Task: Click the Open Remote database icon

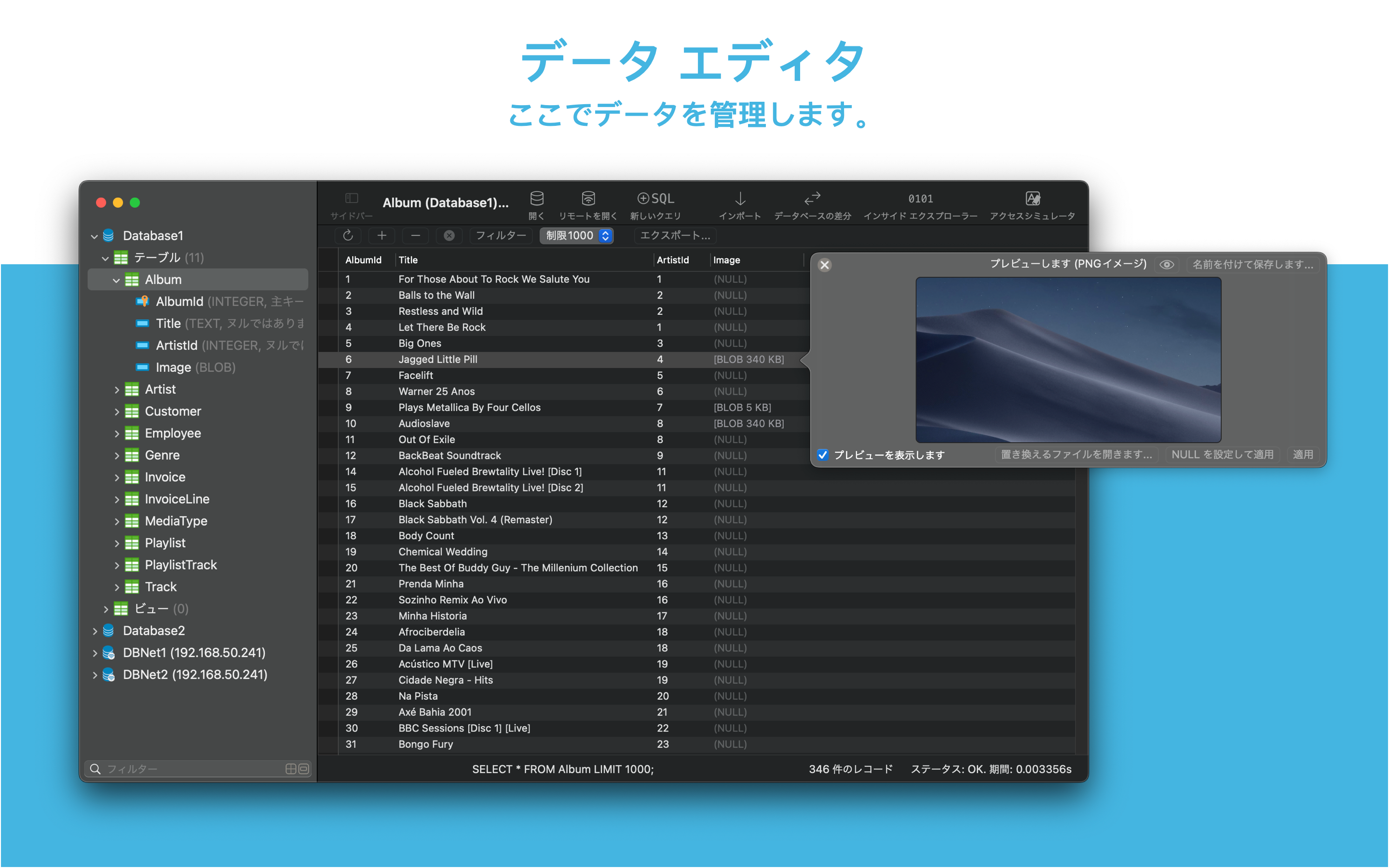Action: [588, 199]
